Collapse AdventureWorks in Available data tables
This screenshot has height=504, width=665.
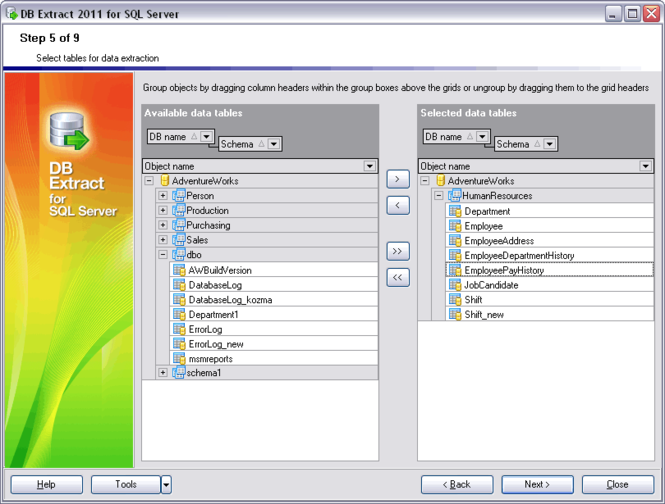coord(149,181)
